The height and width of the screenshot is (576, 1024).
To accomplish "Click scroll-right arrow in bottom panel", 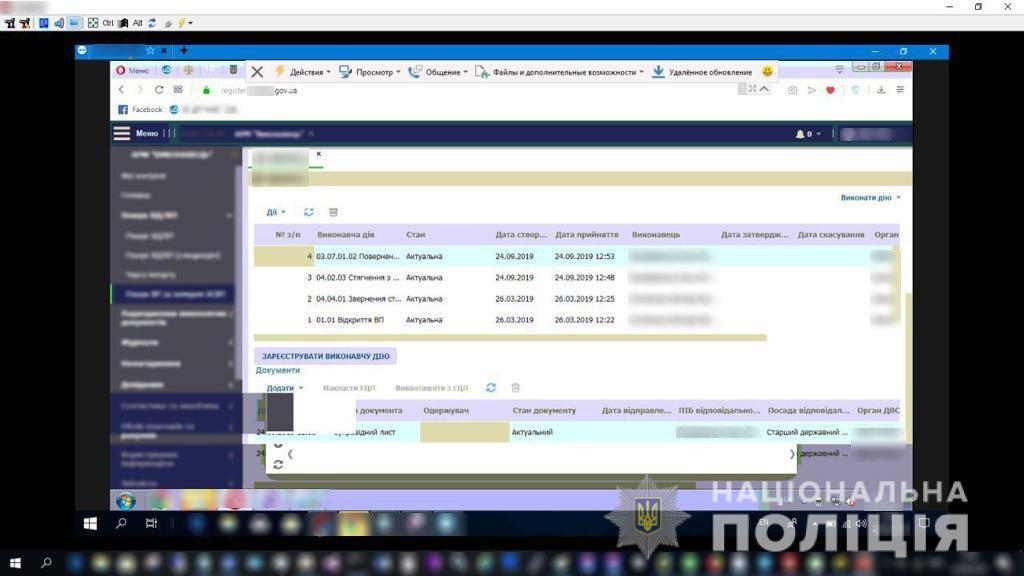I will (792, 454).
